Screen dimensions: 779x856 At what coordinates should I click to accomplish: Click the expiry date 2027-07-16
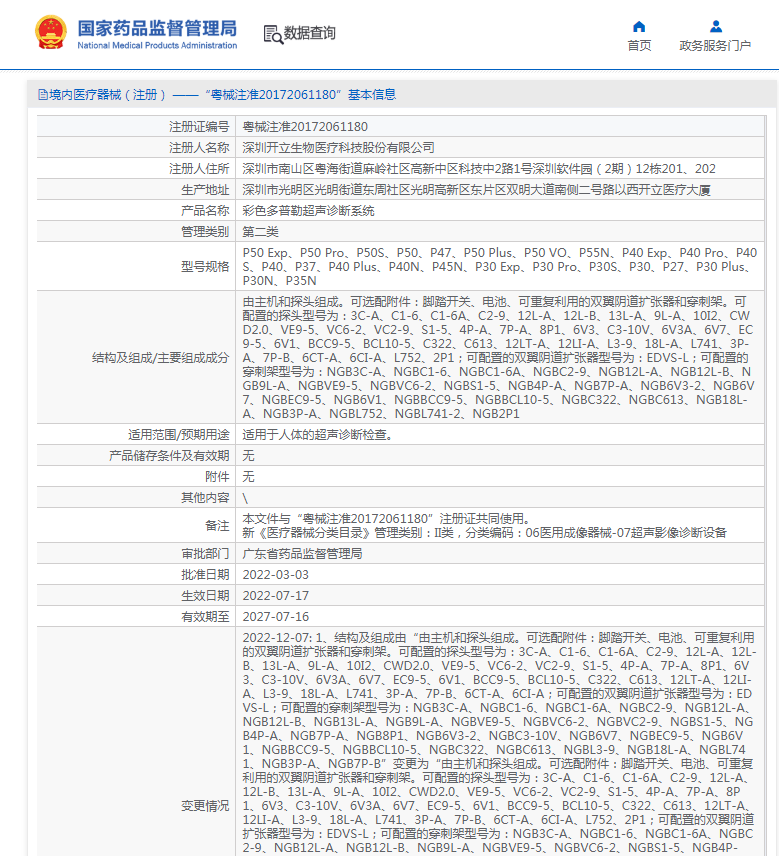tap(276, 617)
